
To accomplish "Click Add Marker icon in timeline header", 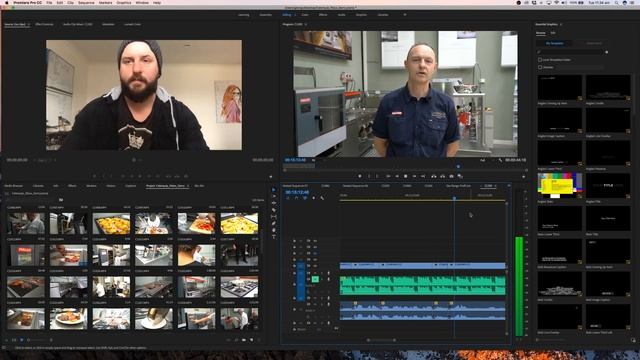I will [x=313, y=198].
